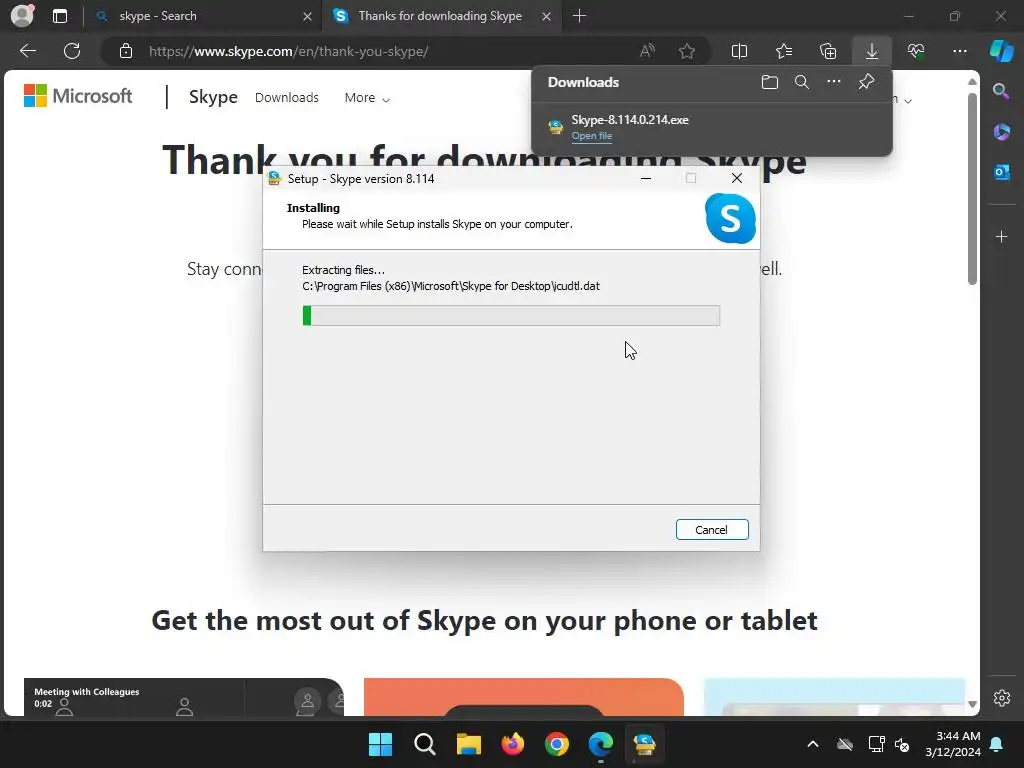Open the Edge profile avatar
This screenshot has width=1024, height=768.
[22, 16]
